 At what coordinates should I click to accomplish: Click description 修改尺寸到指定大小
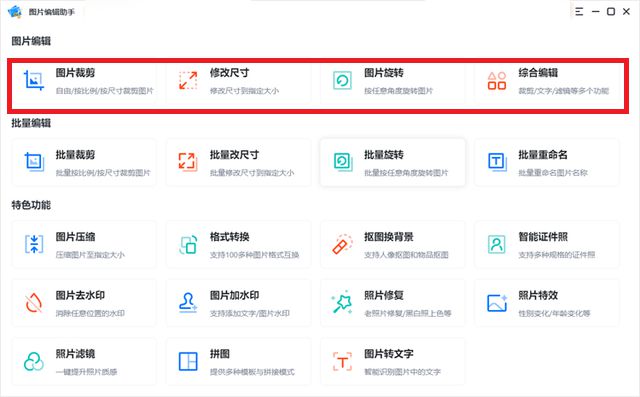[x=244, y=91]
